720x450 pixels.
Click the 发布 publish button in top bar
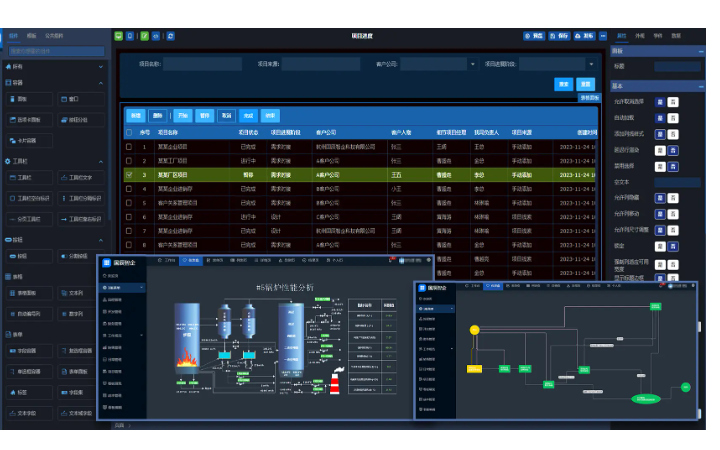click(x=585, y=36)
